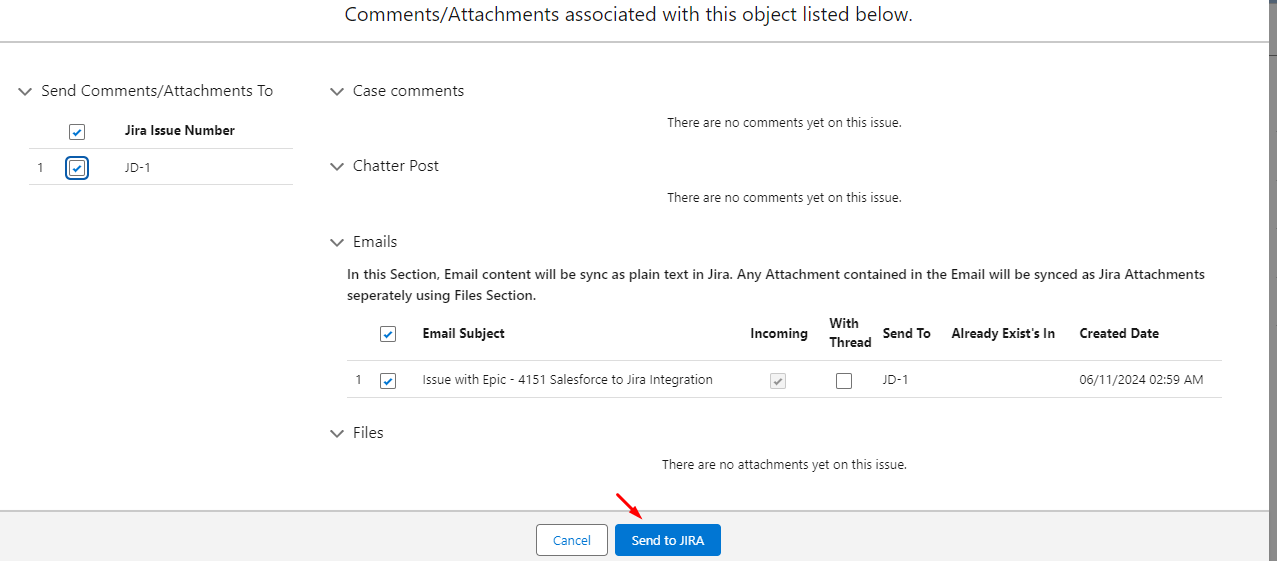Click JD-1 in the Send To column
The image size is (1277, 561).
click(x=896, y=380)
